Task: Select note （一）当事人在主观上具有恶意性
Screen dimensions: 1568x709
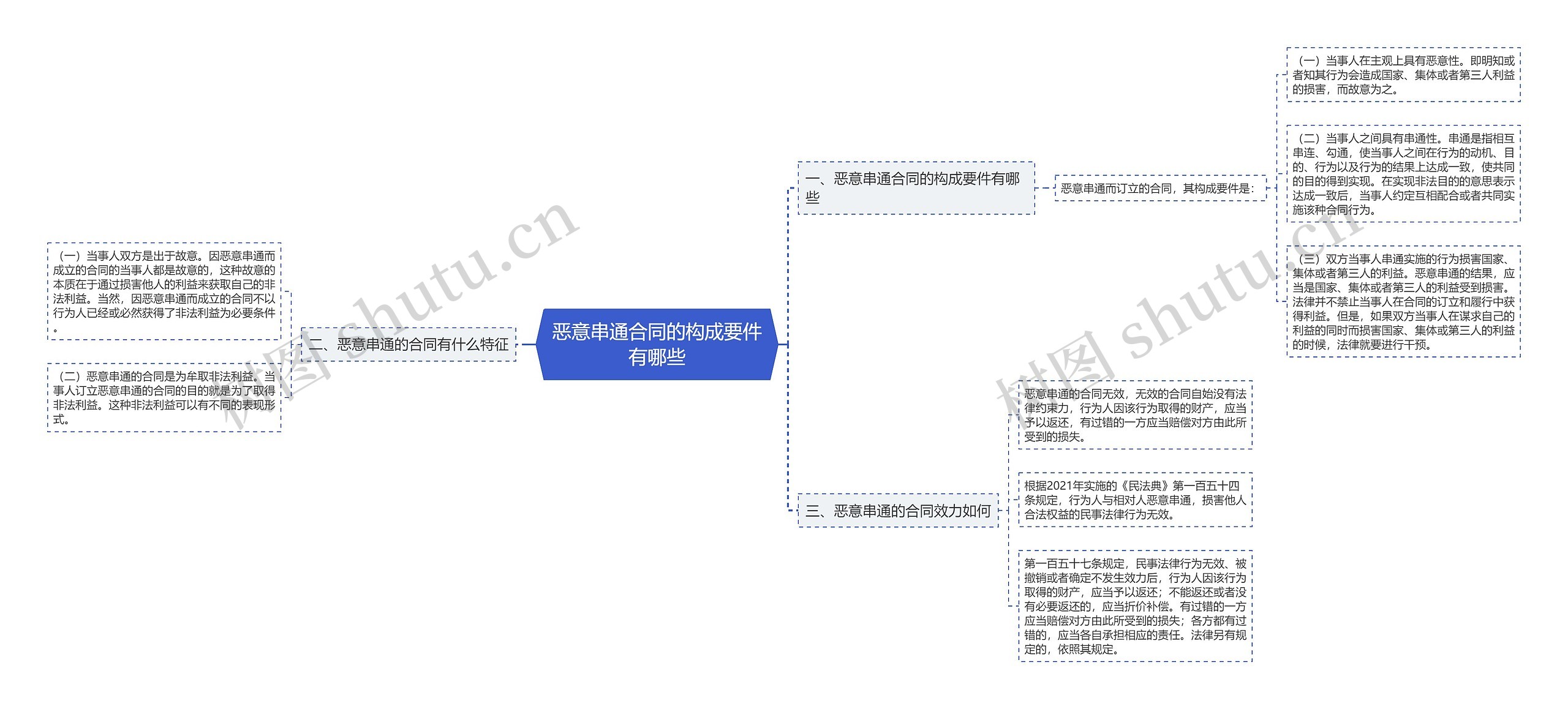Action: 1403,75
